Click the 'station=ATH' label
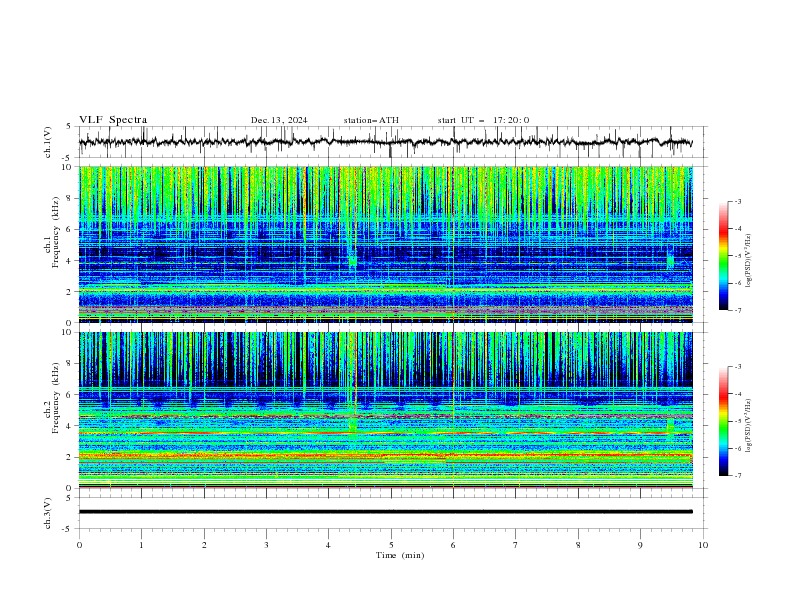 tap(371, 120)
